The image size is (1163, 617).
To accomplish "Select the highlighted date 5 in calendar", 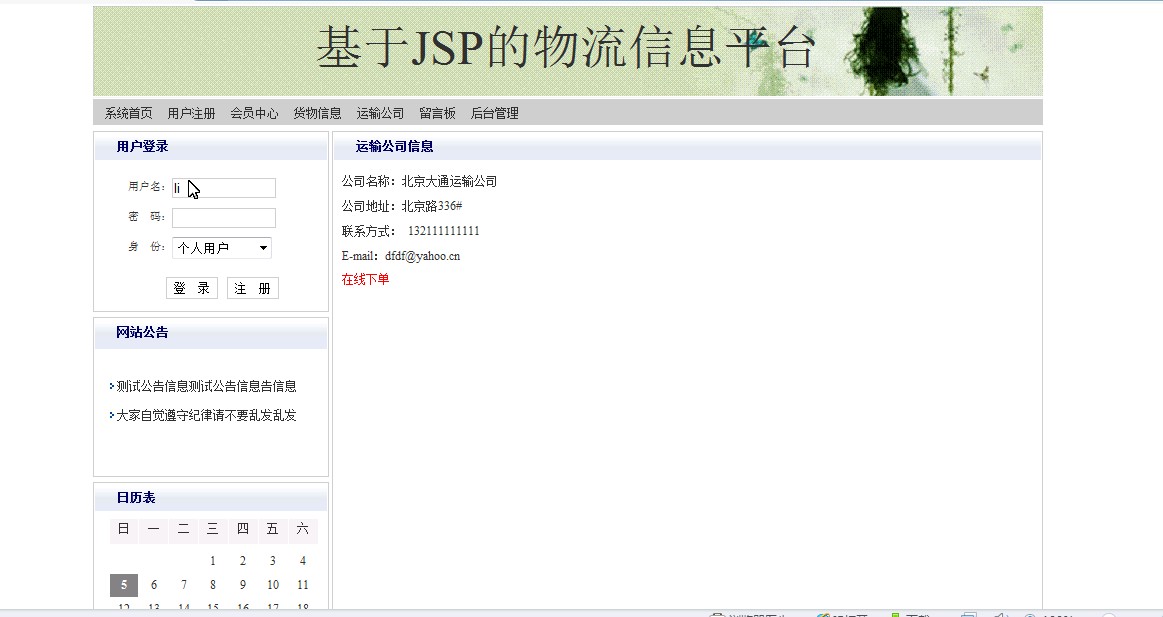I will tap(124, 585).
